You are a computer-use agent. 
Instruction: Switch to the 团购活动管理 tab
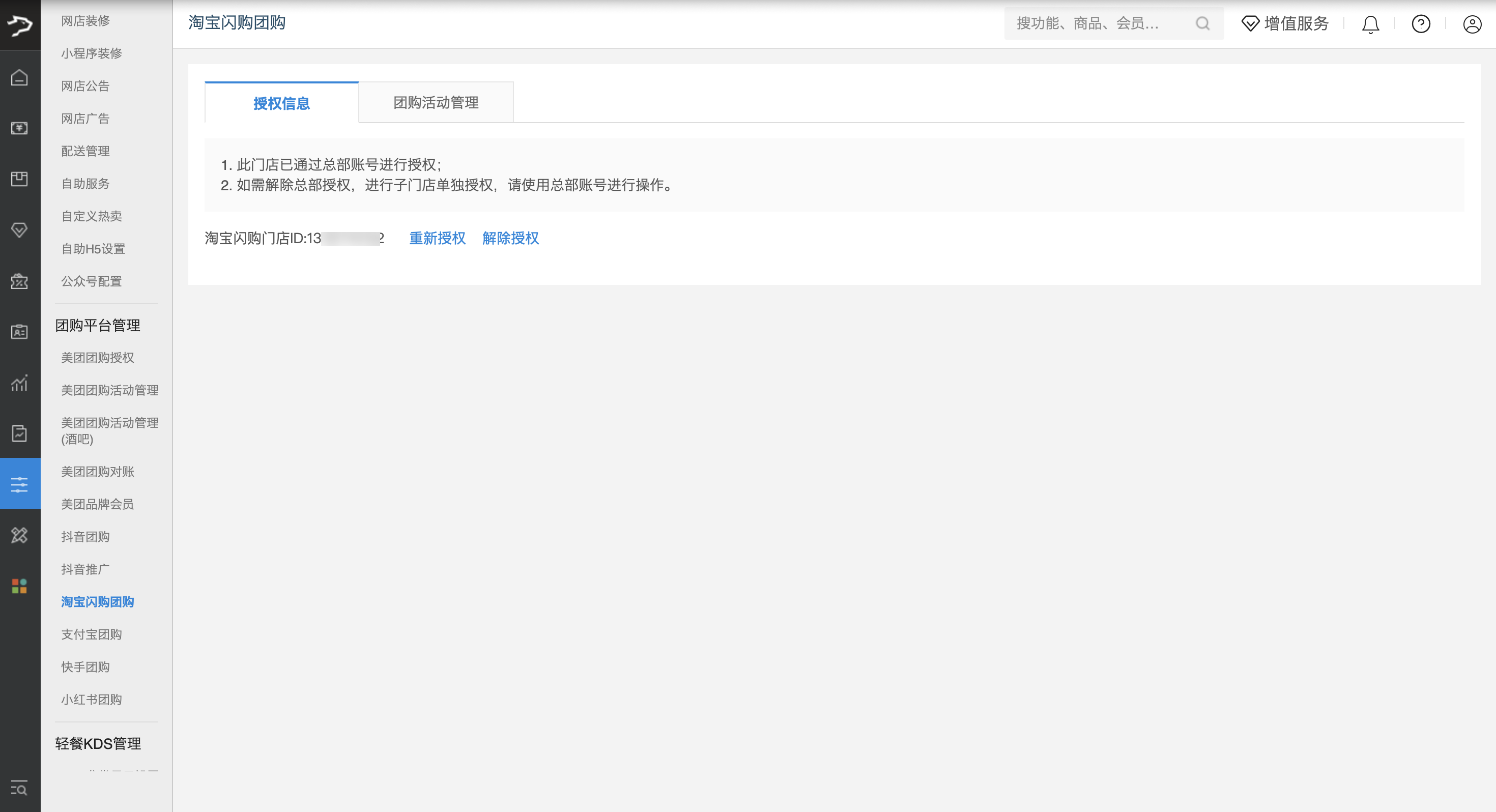[436, 103]
